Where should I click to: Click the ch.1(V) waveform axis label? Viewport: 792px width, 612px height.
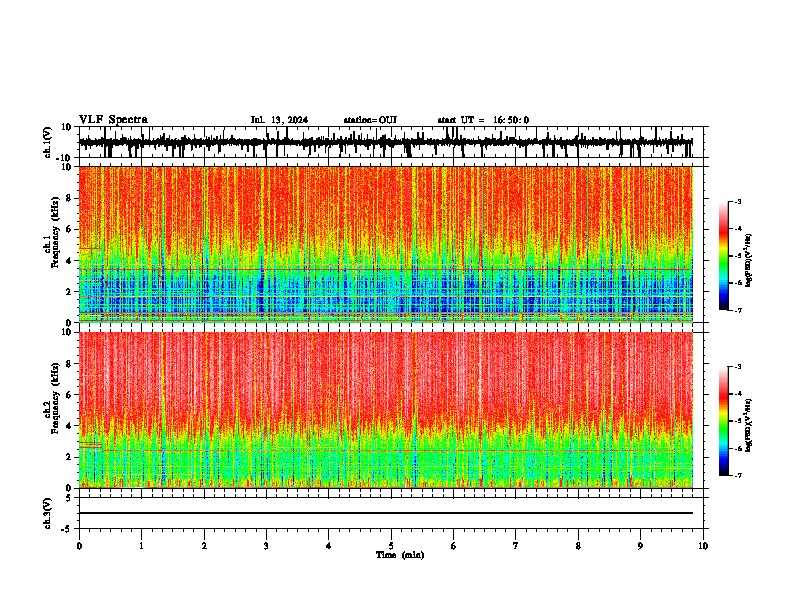(x=47, y=142)
